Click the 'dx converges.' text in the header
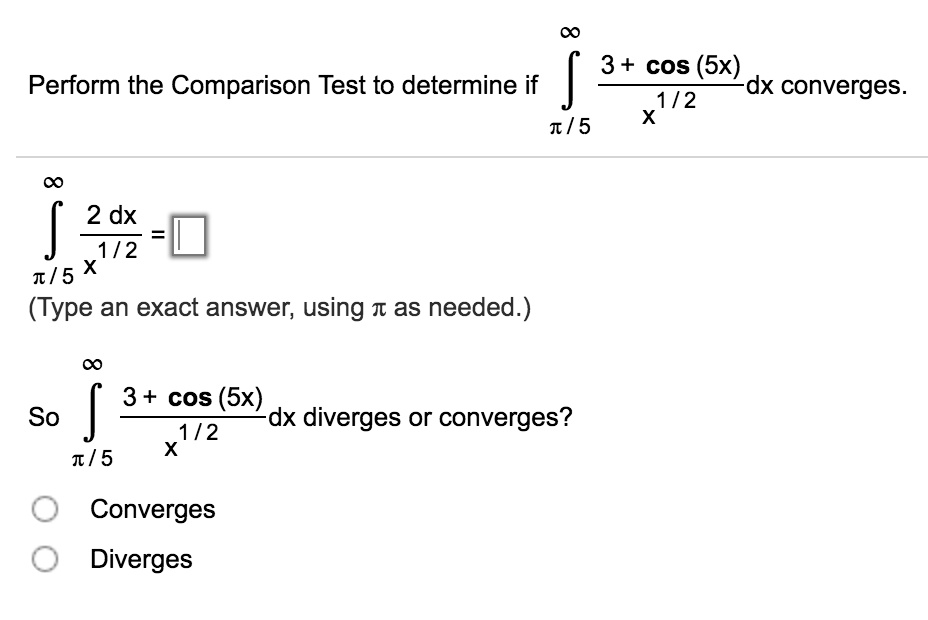Viewport: 928px width, 620px height. point(827,86)
